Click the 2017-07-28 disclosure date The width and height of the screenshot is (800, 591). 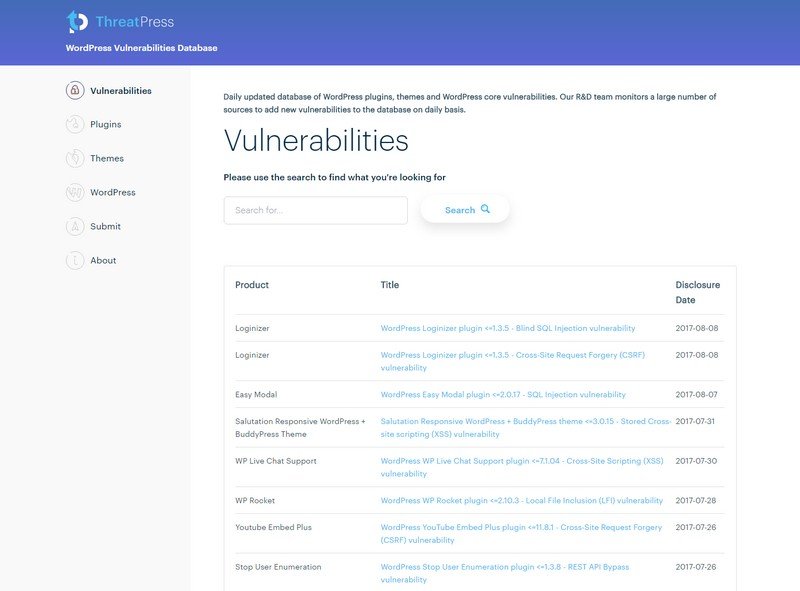coord(695,501)
